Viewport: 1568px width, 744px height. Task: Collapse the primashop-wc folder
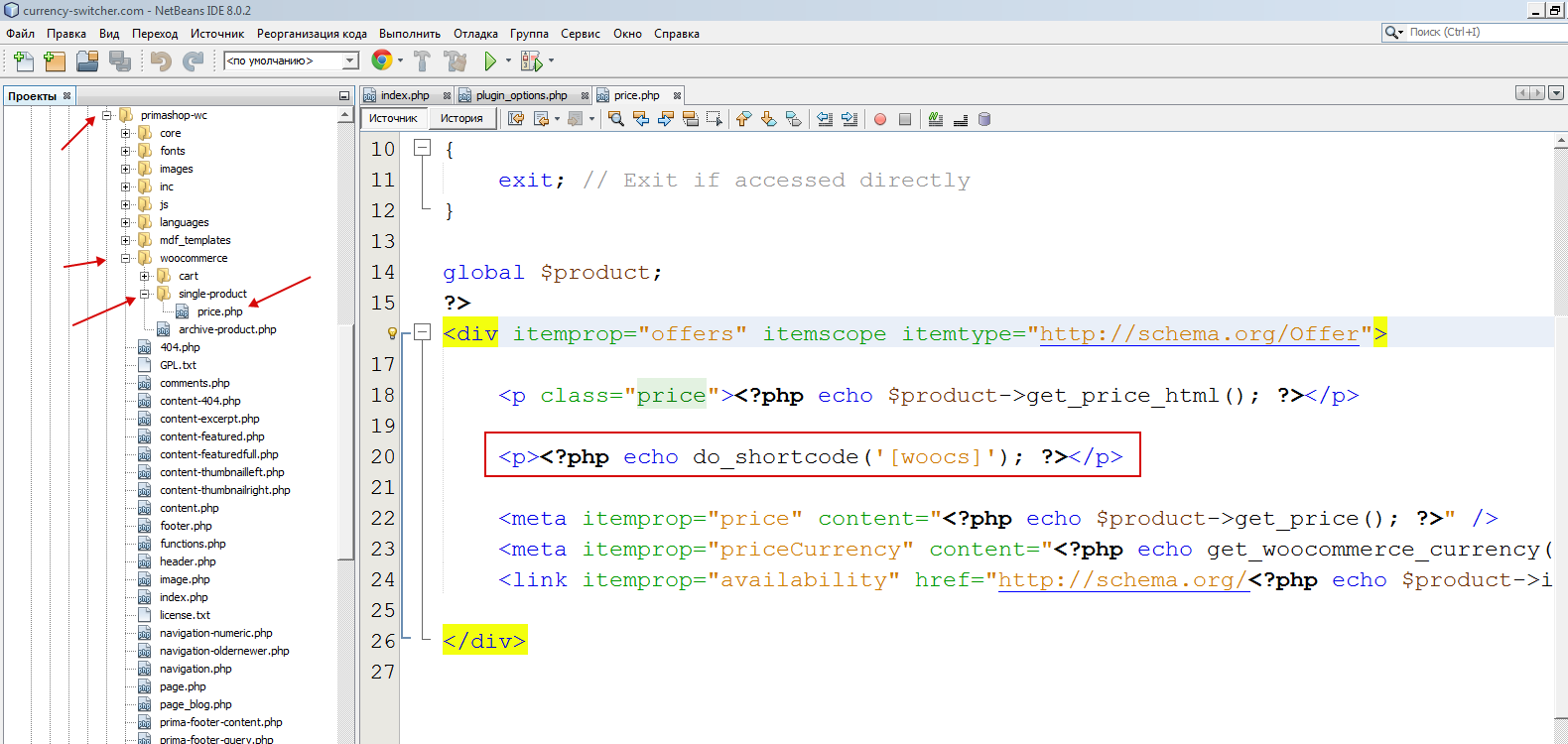coord(107,115)
